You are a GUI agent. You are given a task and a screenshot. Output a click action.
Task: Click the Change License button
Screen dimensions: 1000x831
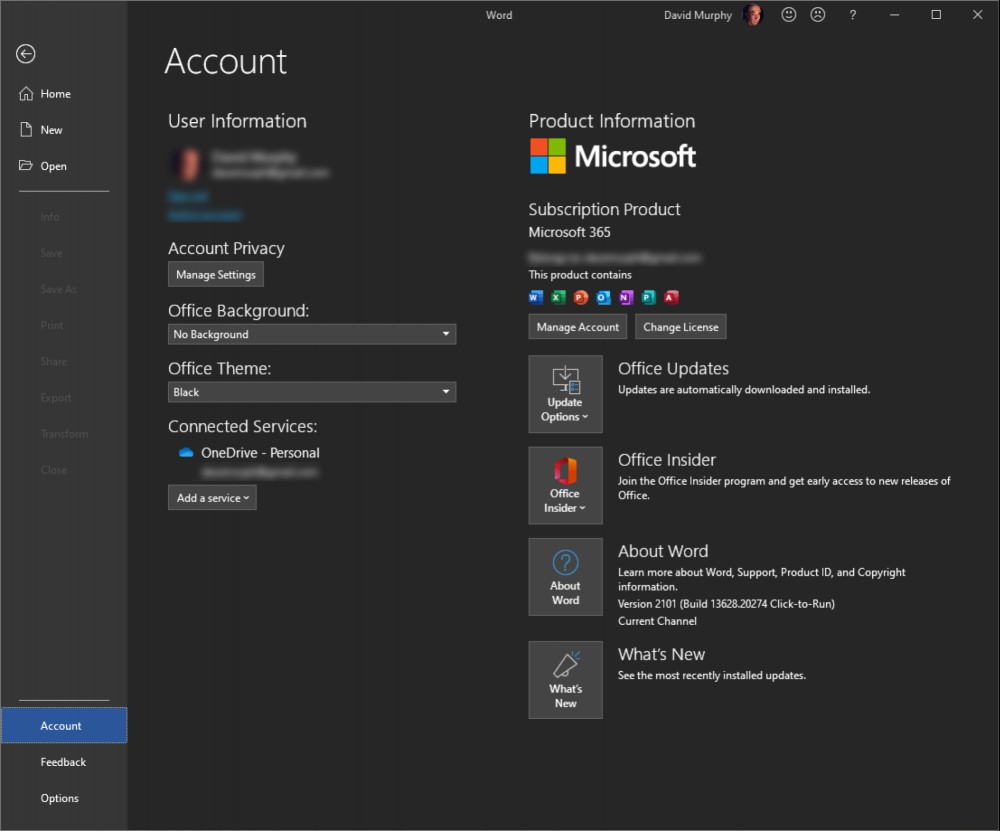(680, 327)
